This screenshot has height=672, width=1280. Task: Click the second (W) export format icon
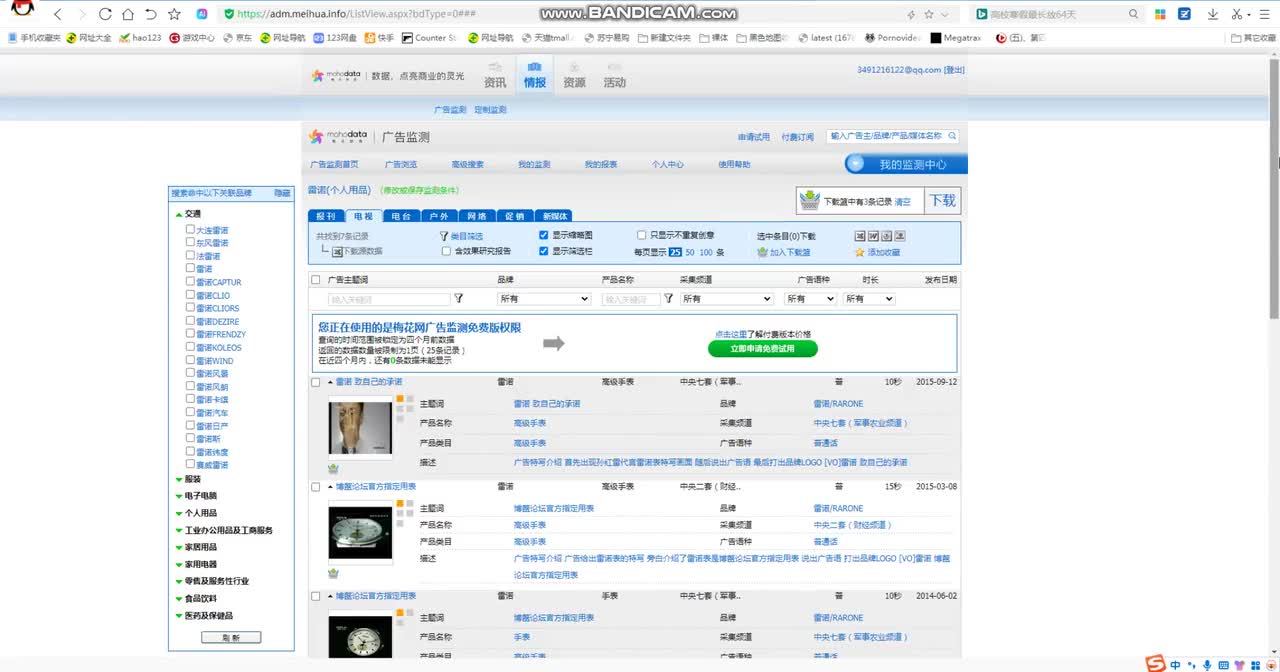pyautogui.click(x=873, y=236)
